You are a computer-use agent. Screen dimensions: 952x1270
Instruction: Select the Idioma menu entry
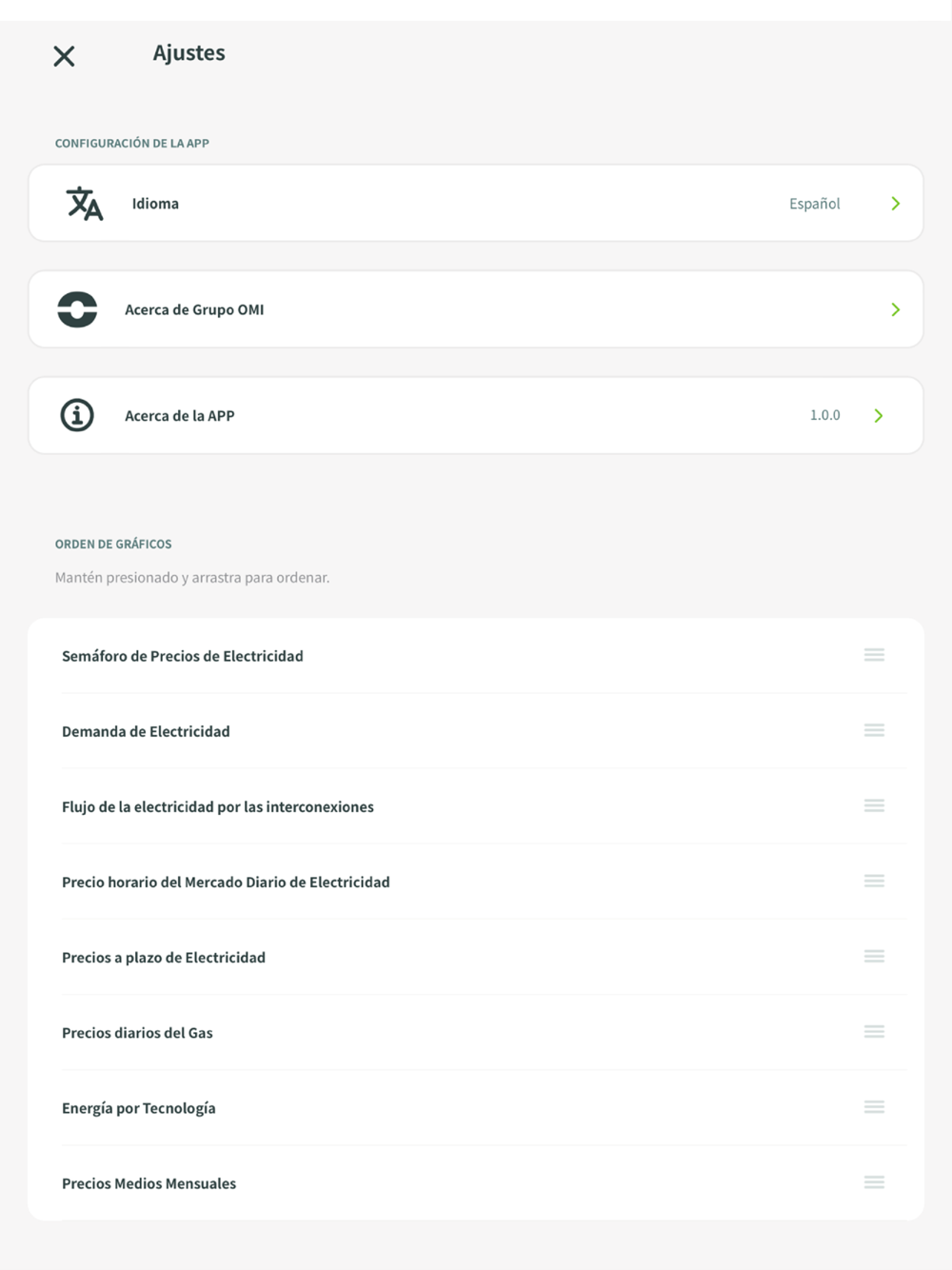click(x=155, y=204)
